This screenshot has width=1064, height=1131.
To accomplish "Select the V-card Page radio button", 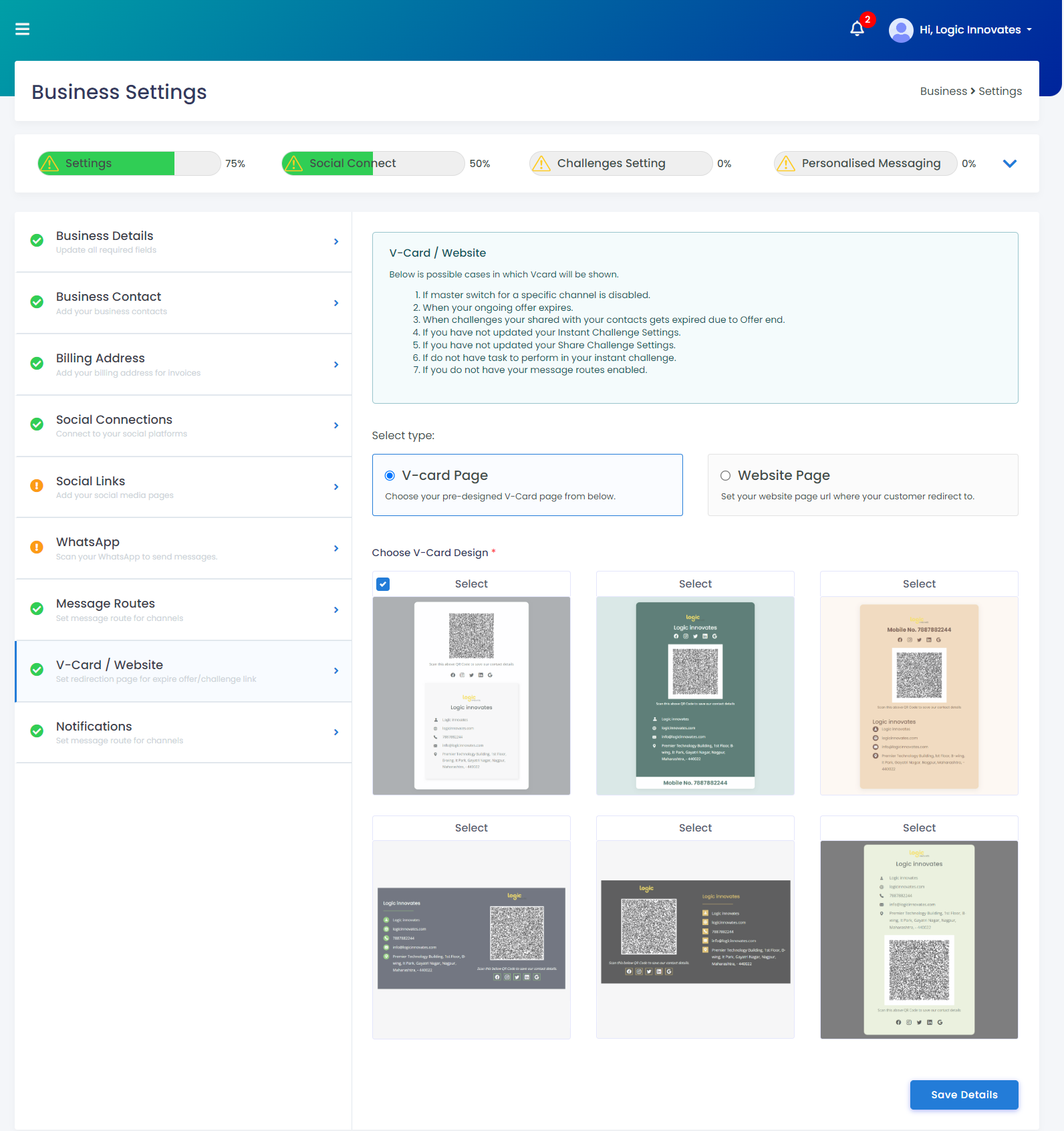I will click(390, 476).
